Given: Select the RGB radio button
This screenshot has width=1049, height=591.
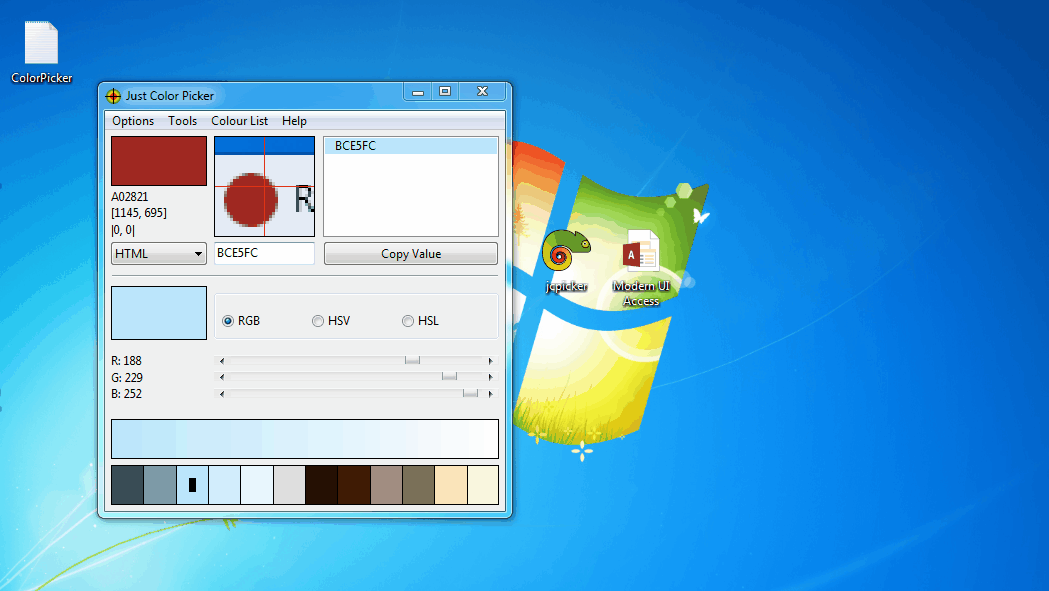Looking at the screenshot, I should click(228, 321).
